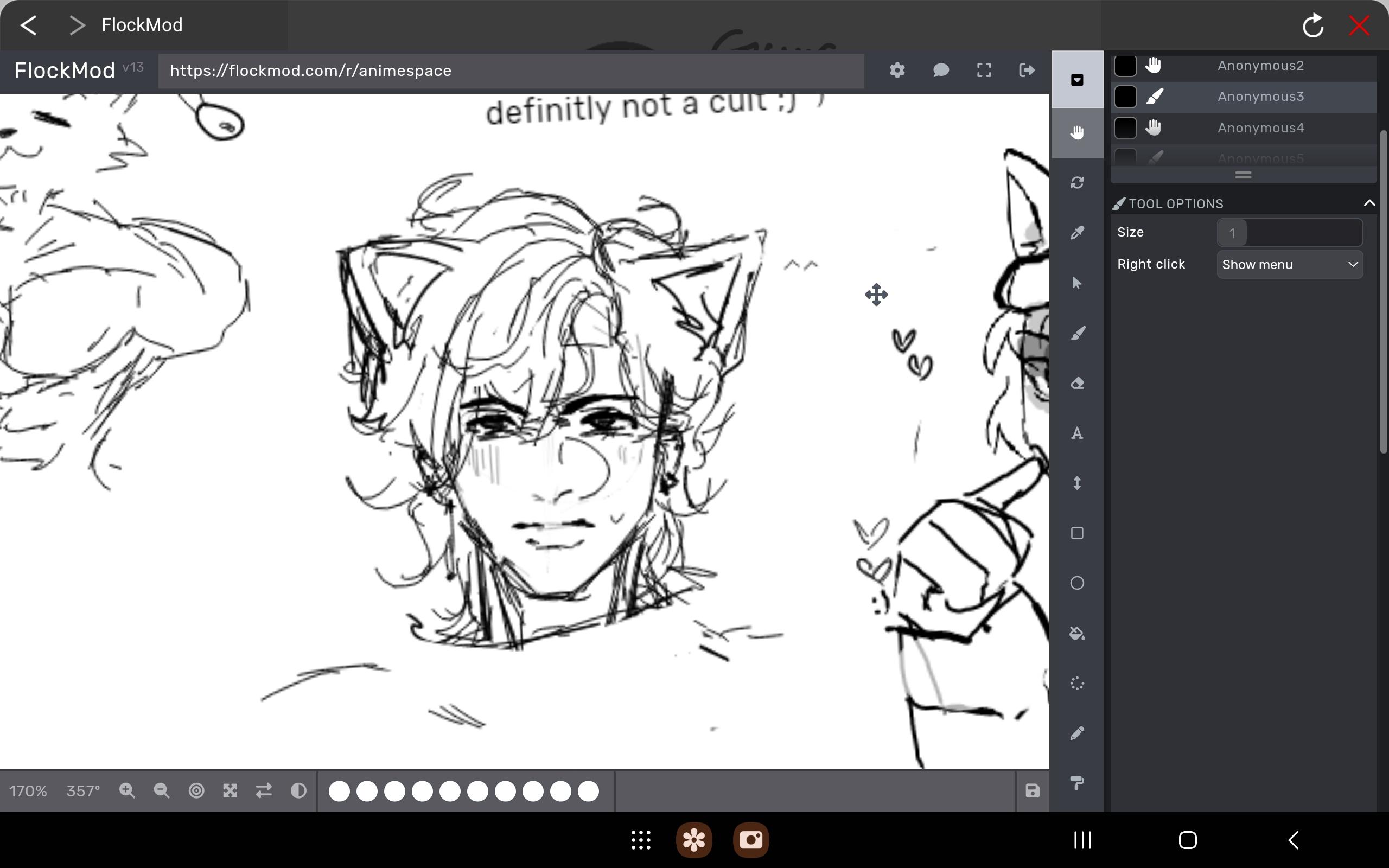The image size is (1389, 868).
Task: Reload the page with refresh icon
Action: (x=1312, y=25)
